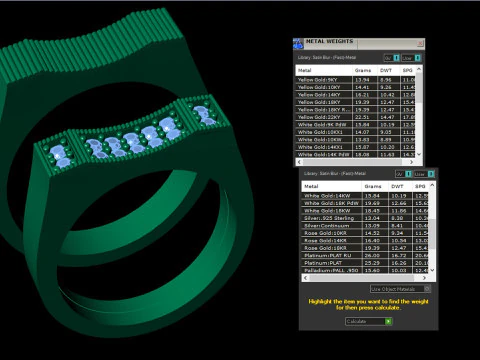480x360 pixels.
Task: Click the Grams header in the Rose Gold list
Action: 375,186
